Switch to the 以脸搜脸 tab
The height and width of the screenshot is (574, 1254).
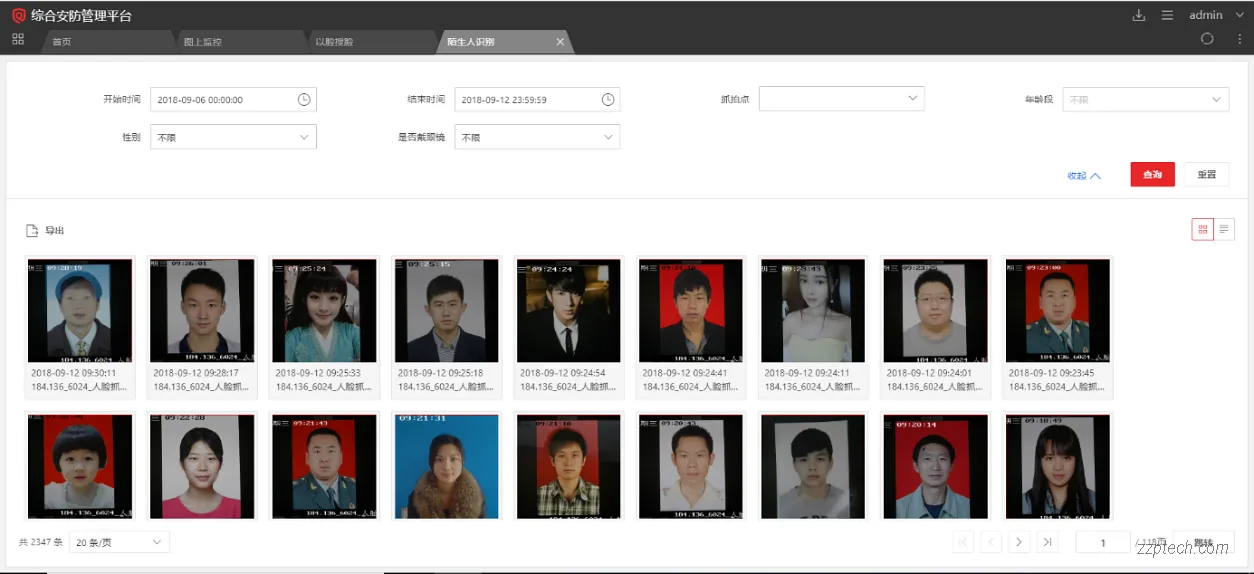tap(334, 42)
